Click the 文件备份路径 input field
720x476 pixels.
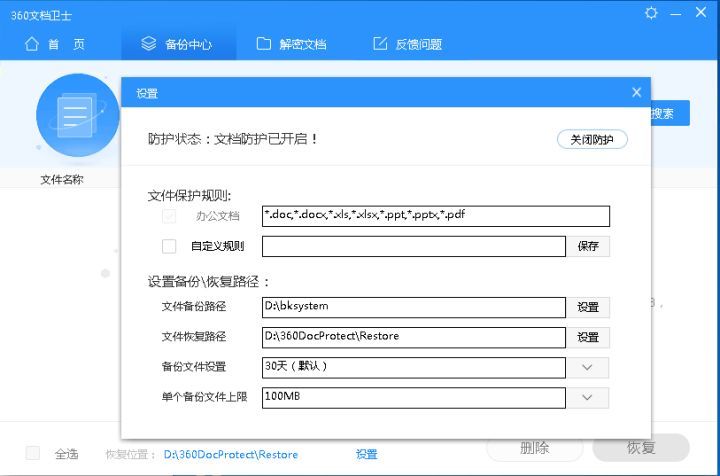[413, 307]
